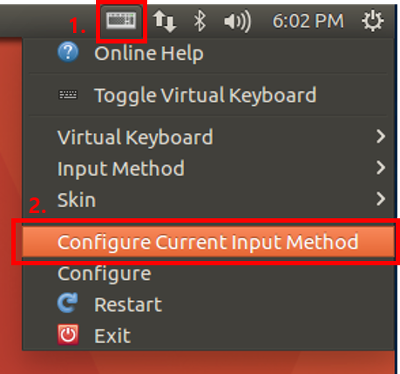Select the Skin menu label
Screen dimensions: 400x374
(77, 200)
